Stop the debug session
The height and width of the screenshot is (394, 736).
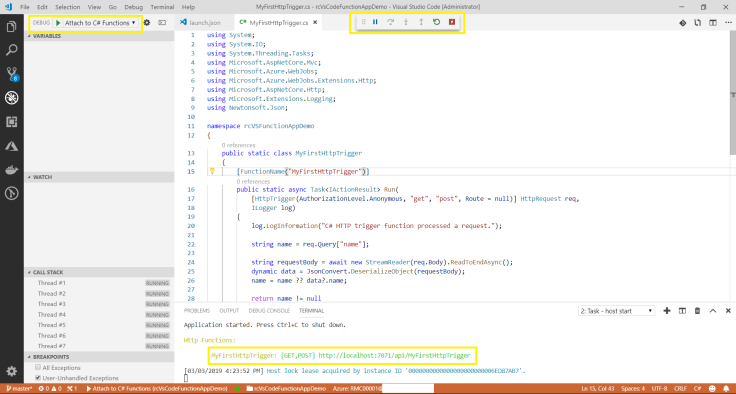(x=452, y=22)
